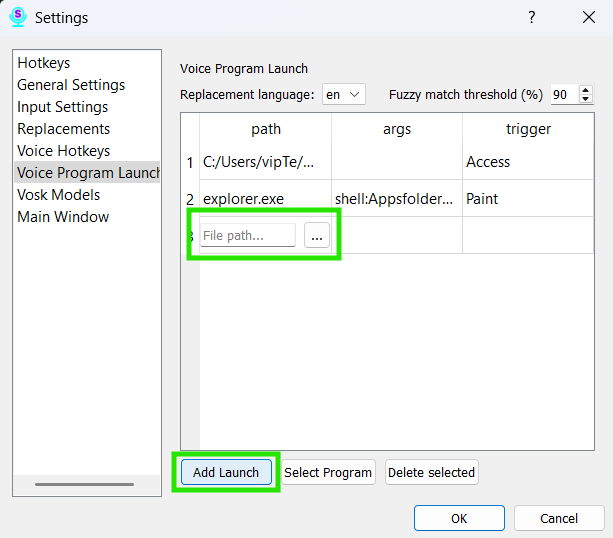The image size is (613, 538).
Task: Select the Access trigger cell
Action: pos(528,162)
